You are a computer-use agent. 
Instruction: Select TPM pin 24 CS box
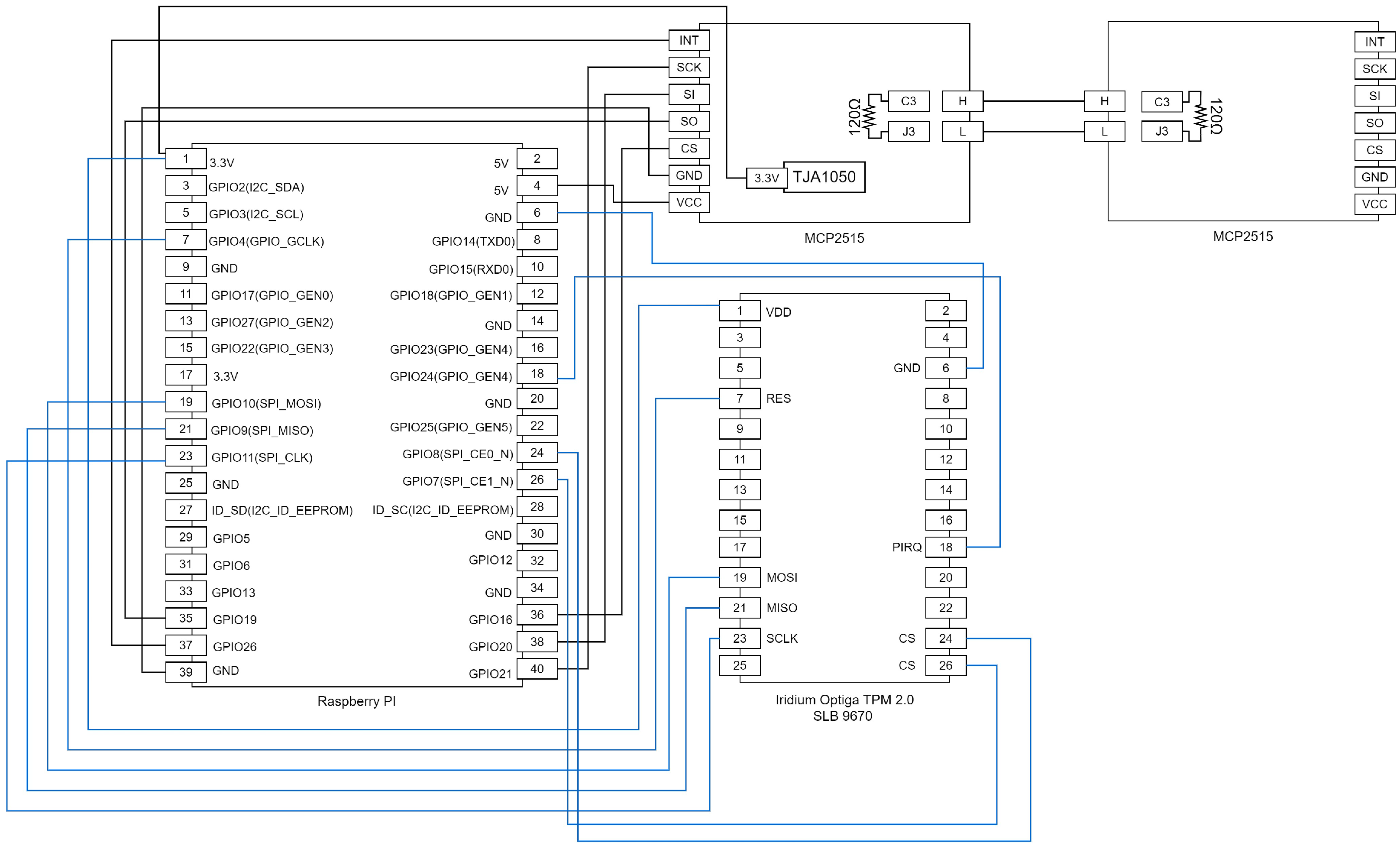pyautogui.click(x=945, y=638)
